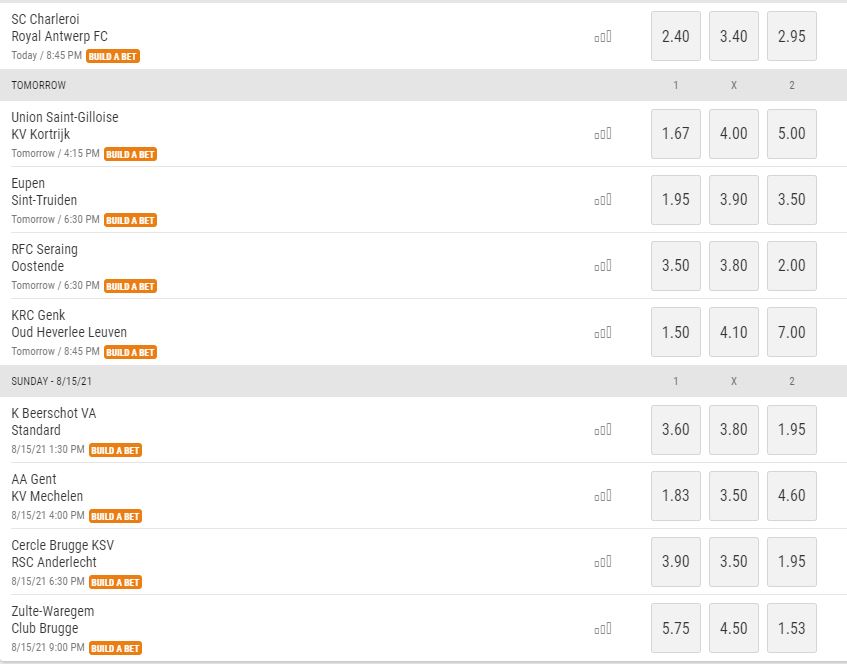Open stats icon for AA Gent match
Image resolution: width=847 pixels, height=664 pixels.
click(x=603, y=496)
